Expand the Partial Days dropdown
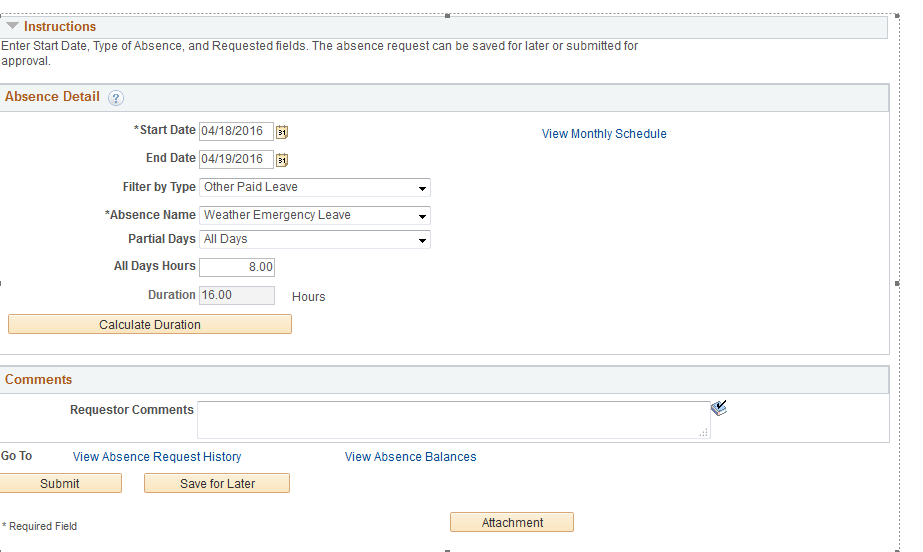923x552 pixels. [315, 239]
